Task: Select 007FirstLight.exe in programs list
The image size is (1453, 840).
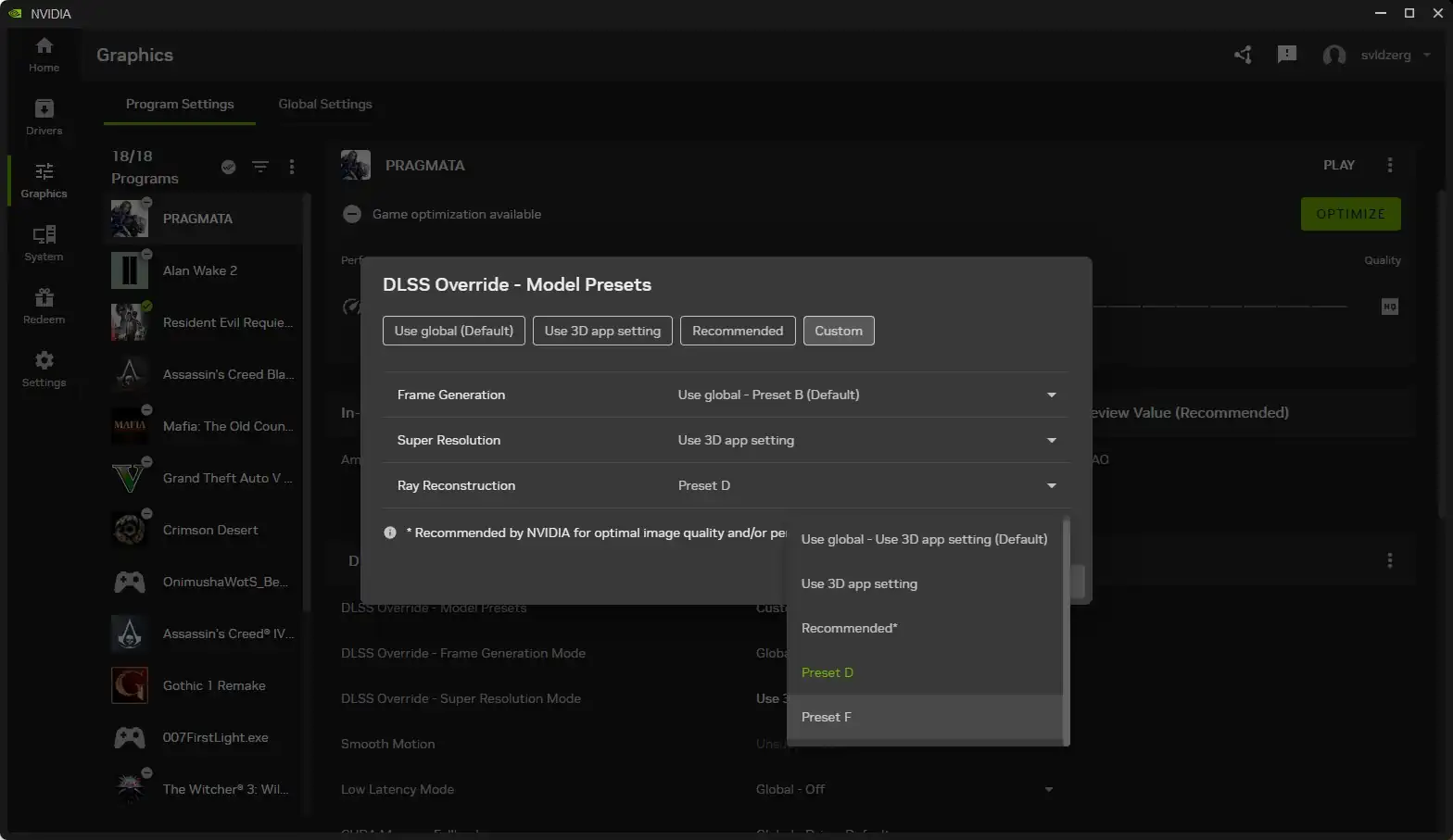Action: [202, 737]
